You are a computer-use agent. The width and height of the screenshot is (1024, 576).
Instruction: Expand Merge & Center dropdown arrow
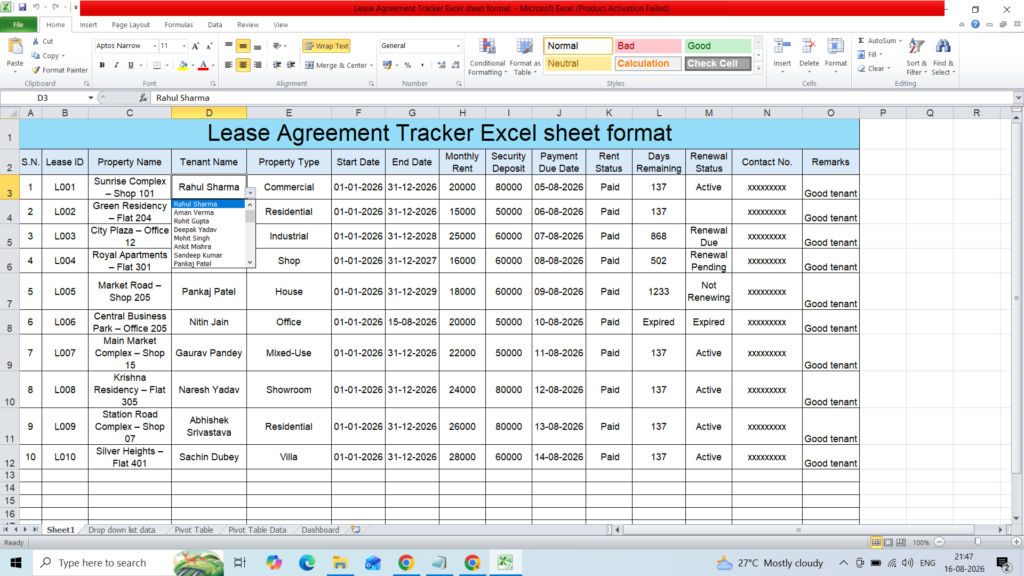pyautogui.click(x=372, y=65)
